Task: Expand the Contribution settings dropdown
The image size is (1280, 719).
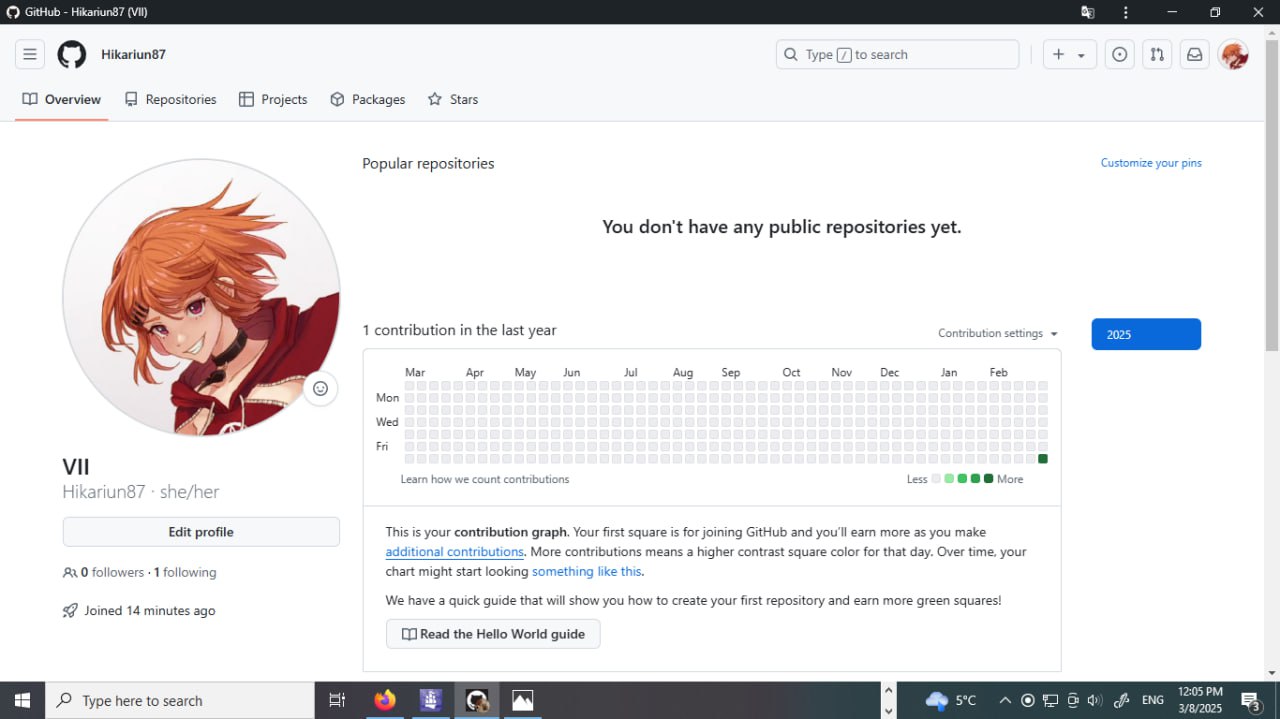Action: [997, 333]
